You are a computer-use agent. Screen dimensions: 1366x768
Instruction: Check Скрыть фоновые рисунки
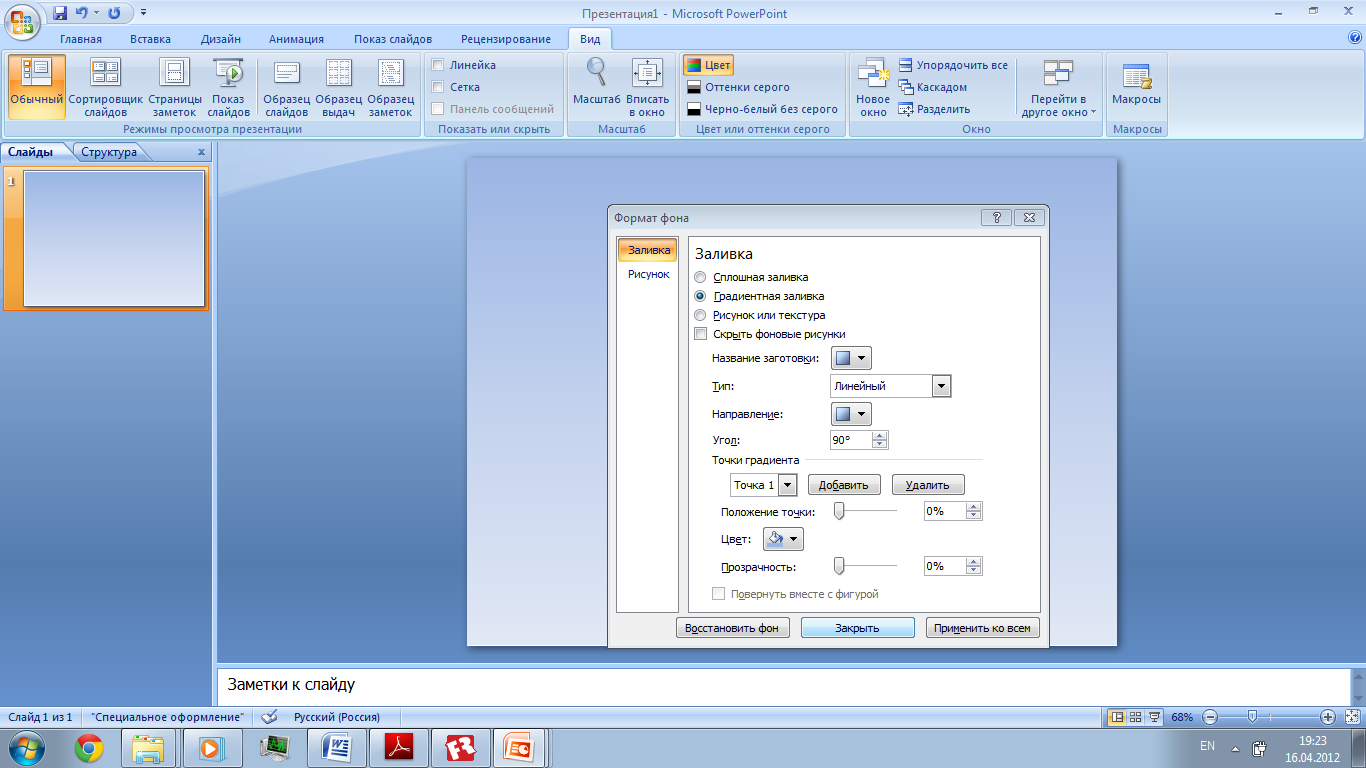(700, 334)
